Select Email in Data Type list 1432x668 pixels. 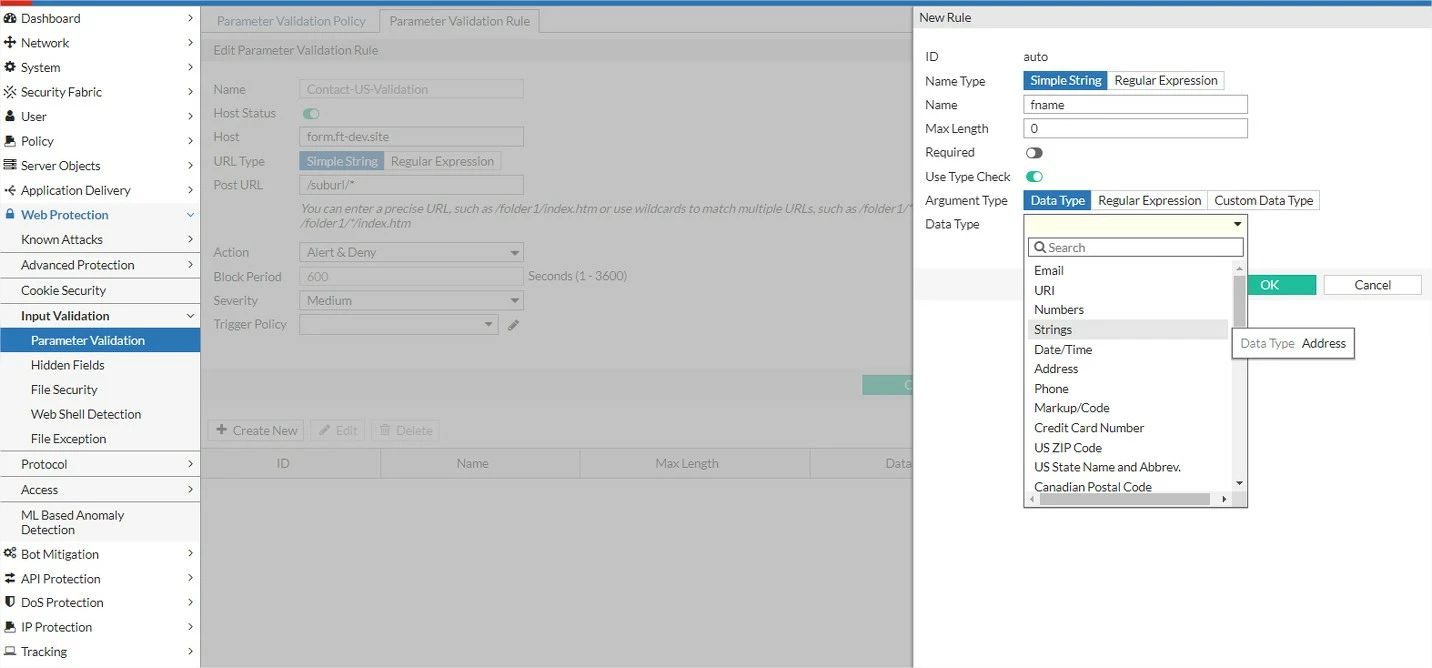[1129, 271]
